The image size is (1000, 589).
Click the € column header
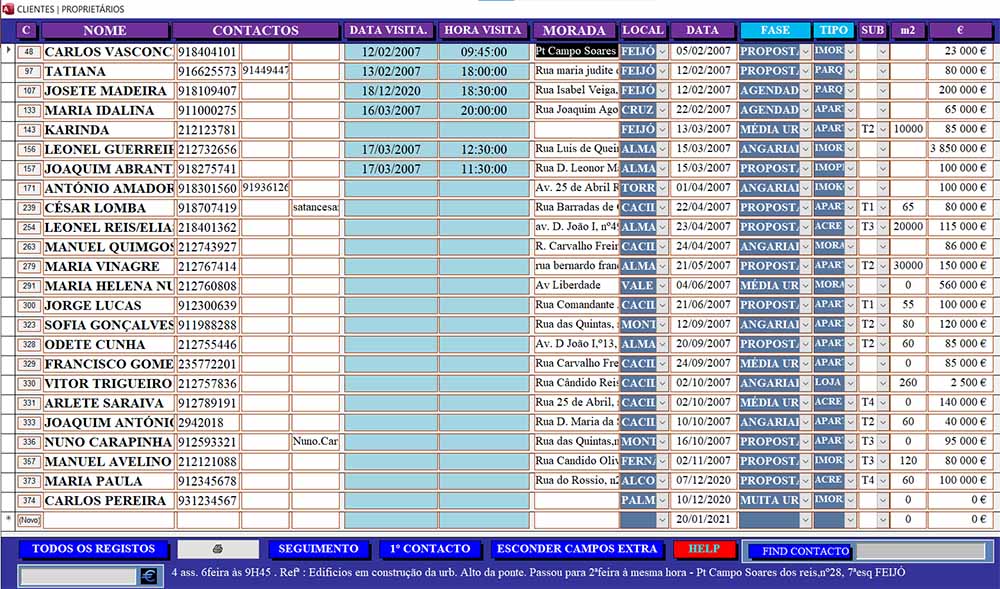[x=959, y=30]
